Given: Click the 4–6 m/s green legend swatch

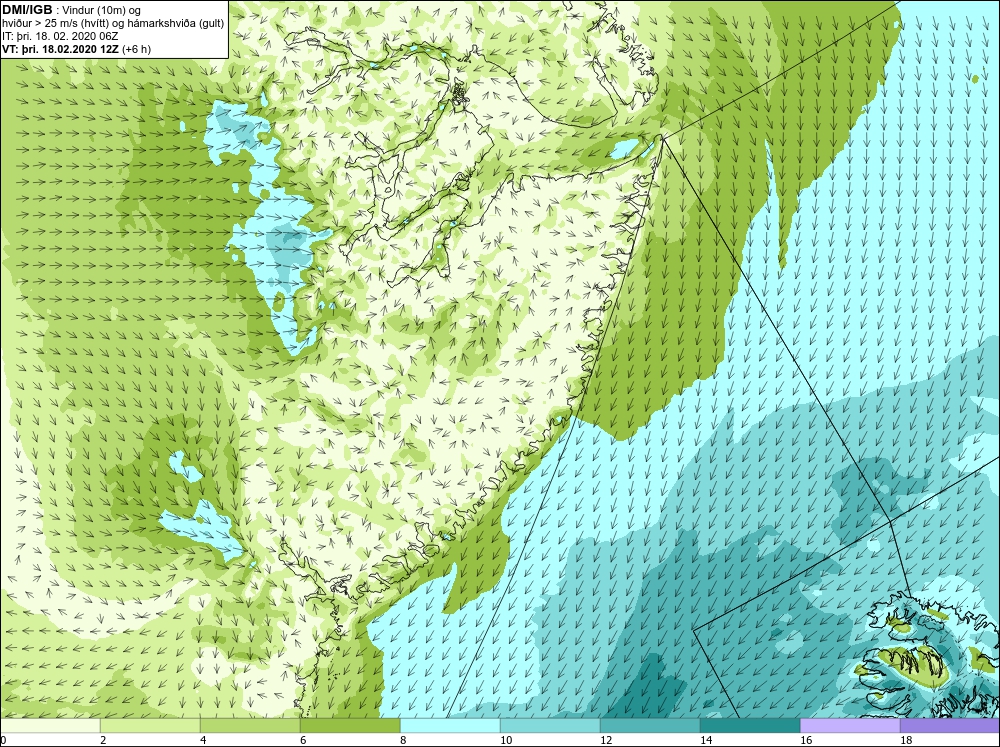Looking at the screenshot, I should (x=250, y=725).
